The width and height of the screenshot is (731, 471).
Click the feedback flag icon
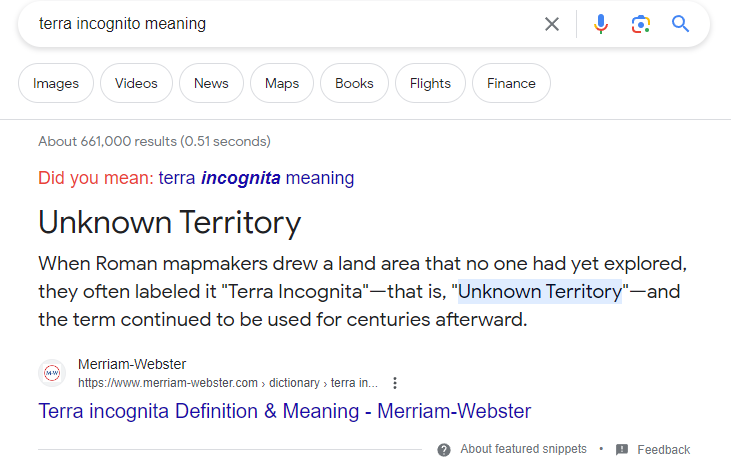tap(621, 450)
